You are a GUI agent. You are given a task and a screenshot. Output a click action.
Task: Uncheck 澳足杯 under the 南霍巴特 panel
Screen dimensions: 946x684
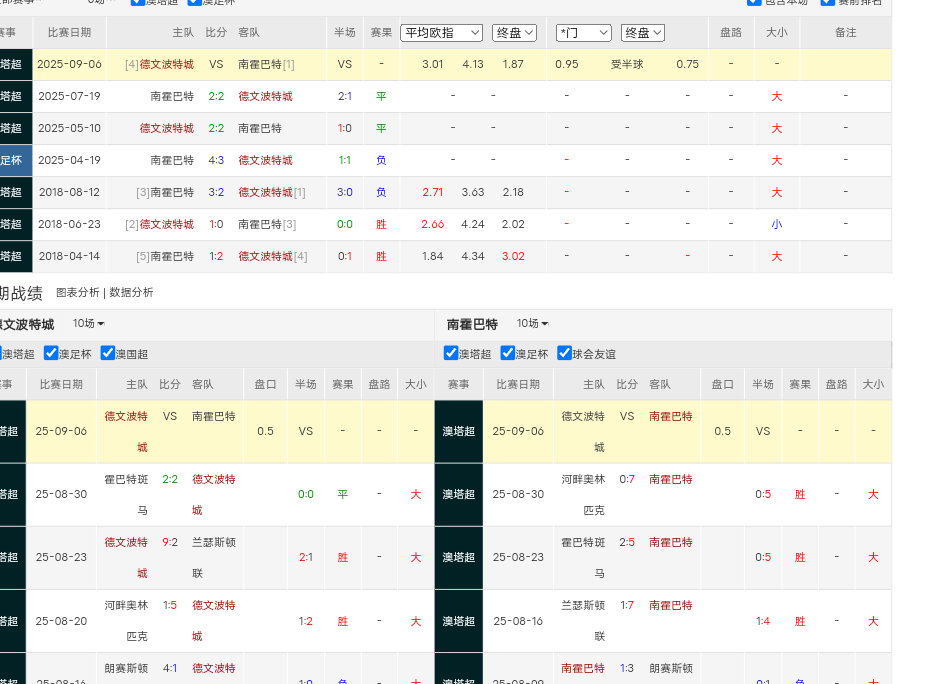click(508, 353)
